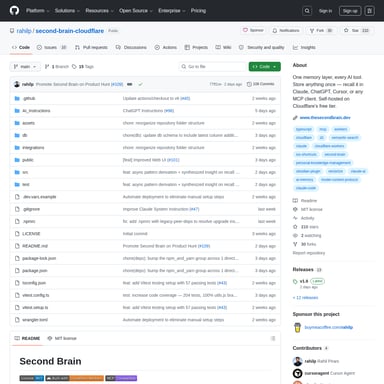Click folder icon of the src row
Viewport: 384px width, 384px height.
coord(17,172)
